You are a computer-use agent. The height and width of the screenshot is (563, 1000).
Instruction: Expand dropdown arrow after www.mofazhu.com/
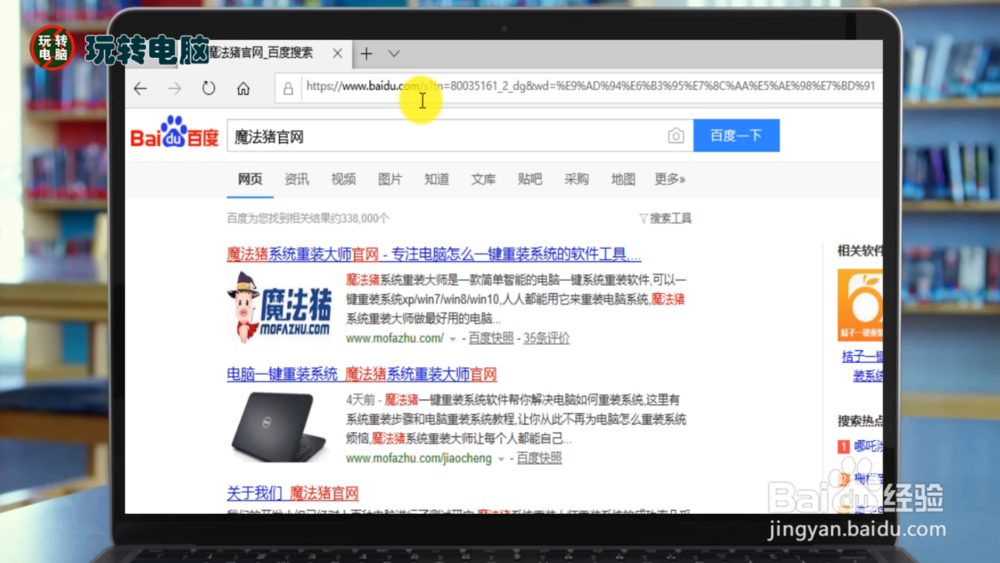click(453, 339)
